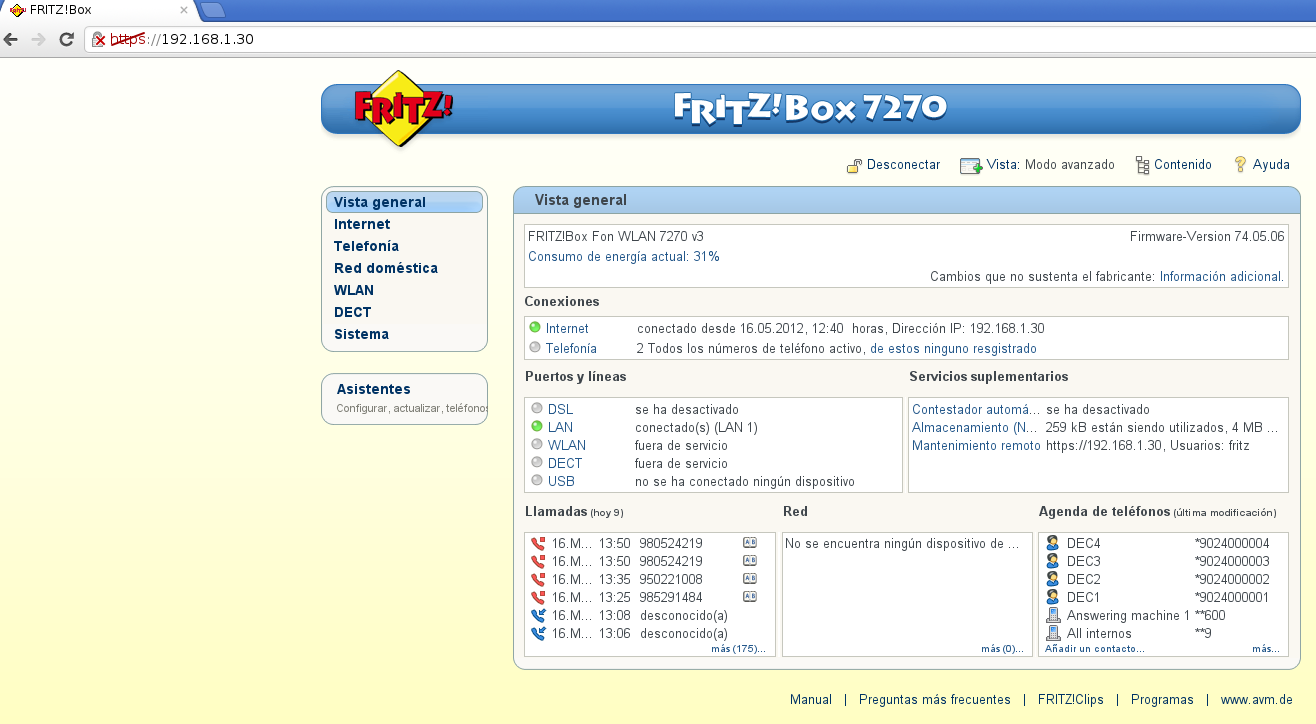This screenshot has width=1316, height=724.
Task: Click the browser address bar
Action: pos(700,39)
